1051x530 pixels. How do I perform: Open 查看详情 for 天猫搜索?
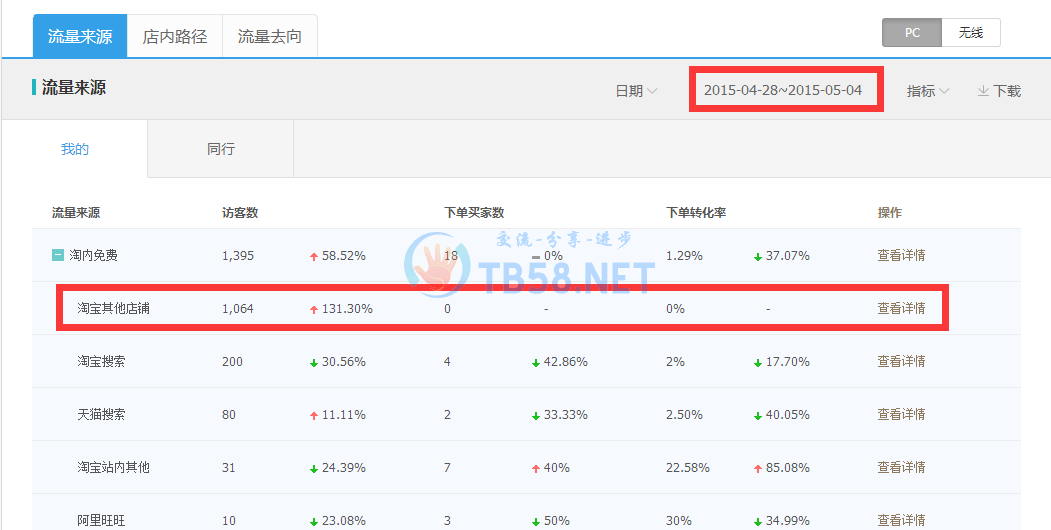901,415
